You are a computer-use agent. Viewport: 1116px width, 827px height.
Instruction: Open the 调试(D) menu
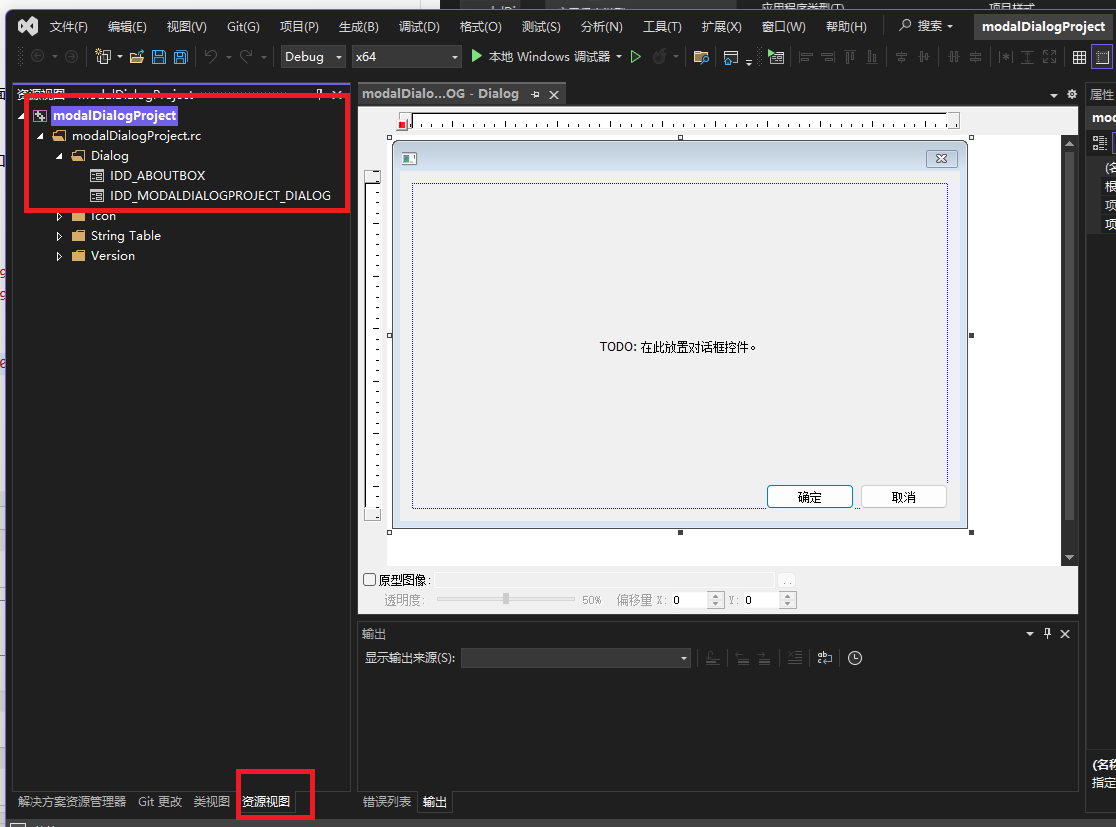click(418, 27)
